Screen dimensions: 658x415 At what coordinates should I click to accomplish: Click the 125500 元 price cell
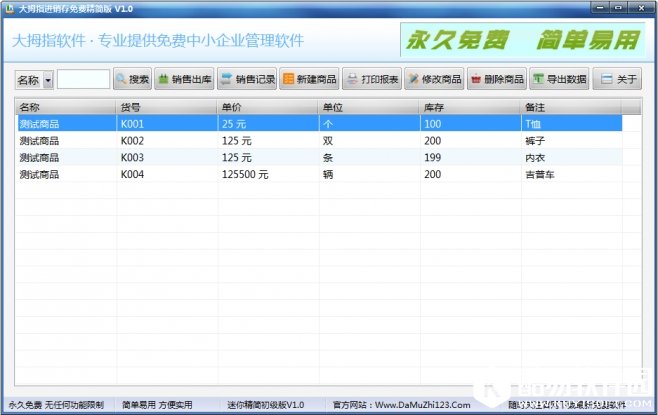[x=245, y=174]
